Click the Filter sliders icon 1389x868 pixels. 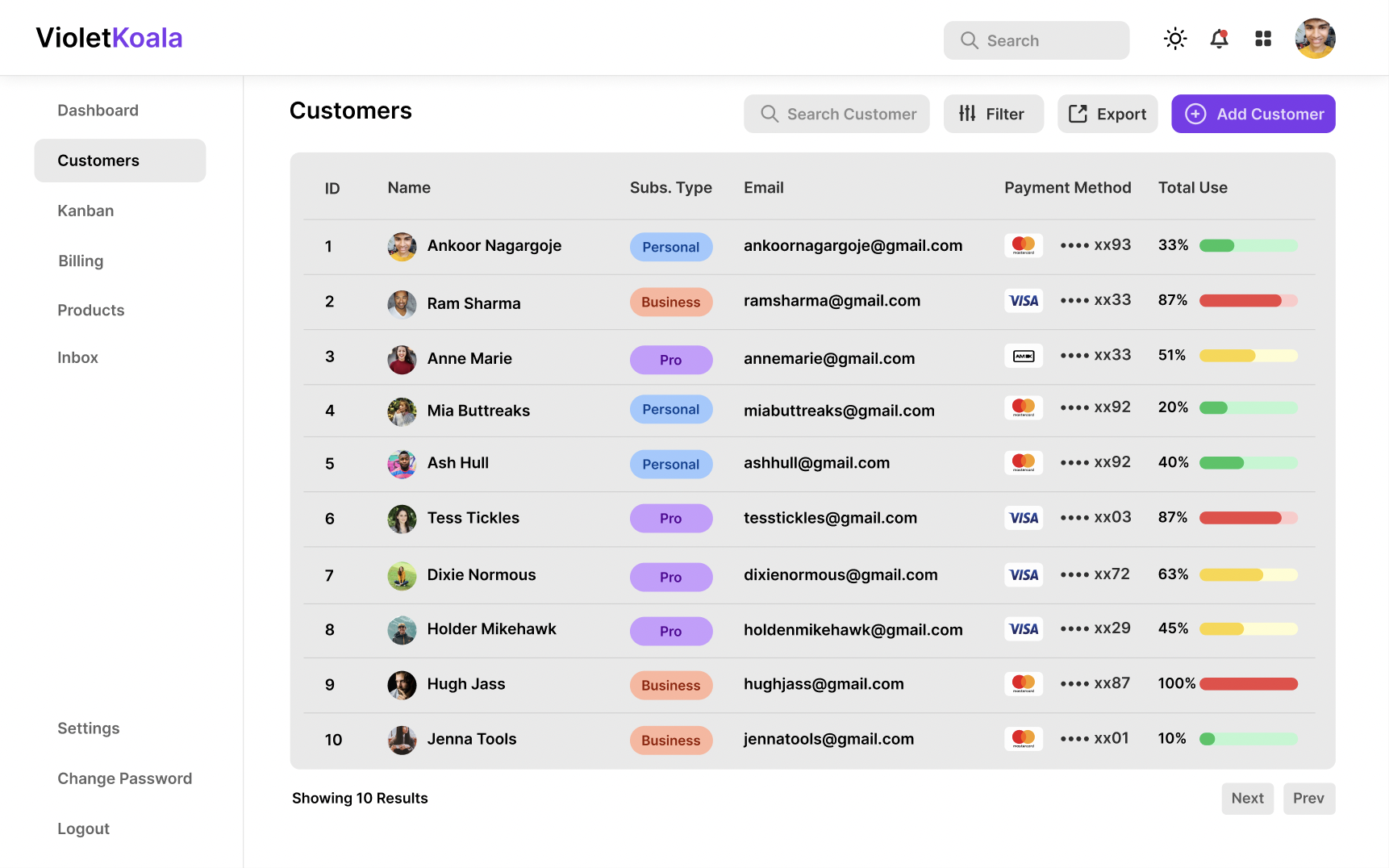click(967, 114)
